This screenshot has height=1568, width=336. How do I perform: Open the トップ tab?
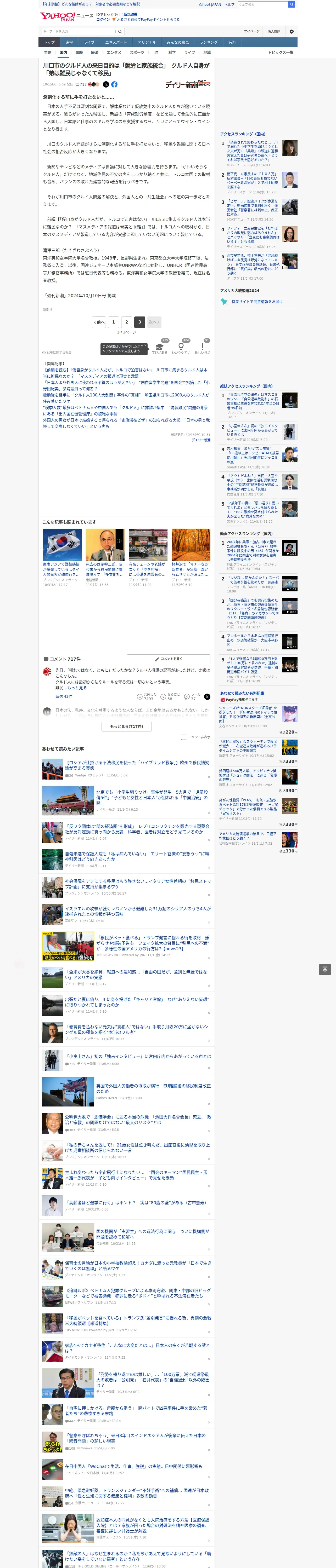tap(49, 42)
